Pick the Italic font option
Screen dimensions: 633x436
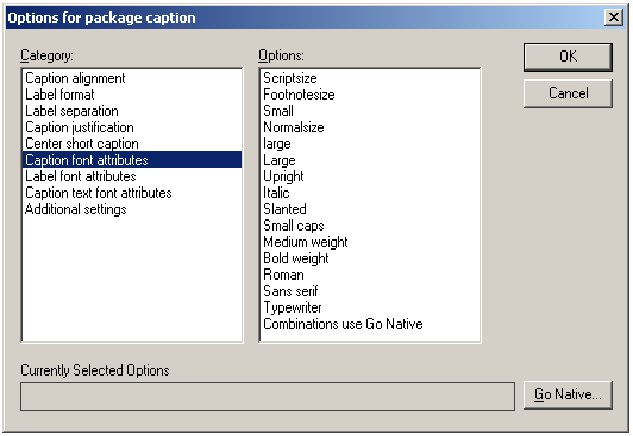[x=276, y=193]
